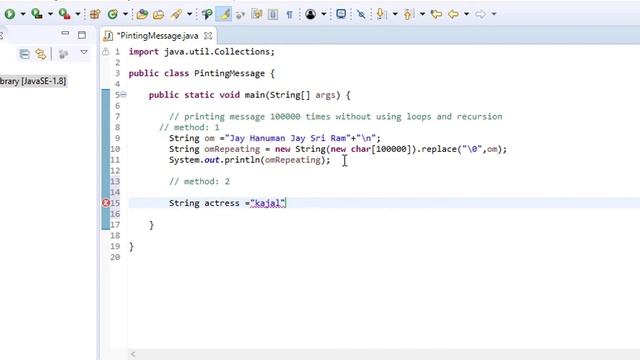Click small gray icon right of Mark Occurrences

click(x=240, y=15)
